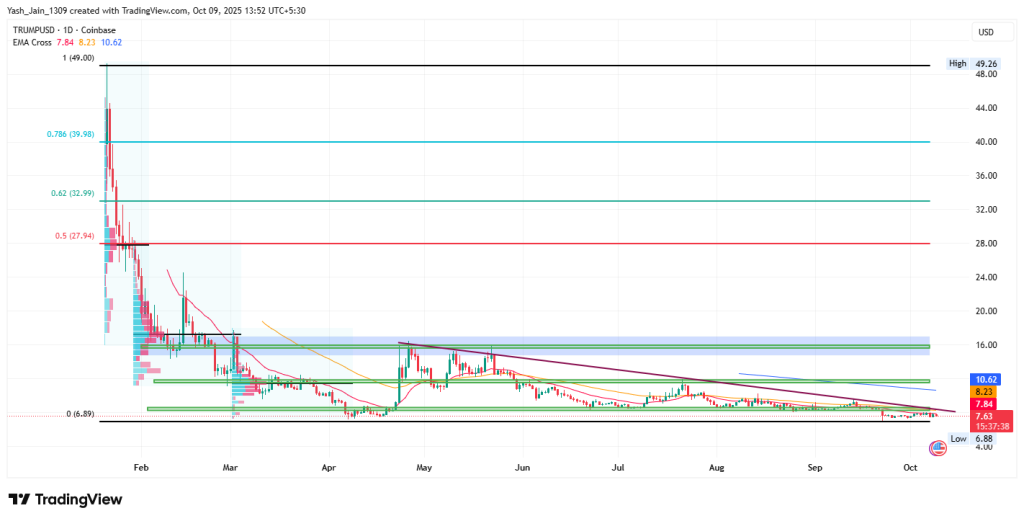
Task: Click the Low 6.88 price marker
Action: click(971, 438)
